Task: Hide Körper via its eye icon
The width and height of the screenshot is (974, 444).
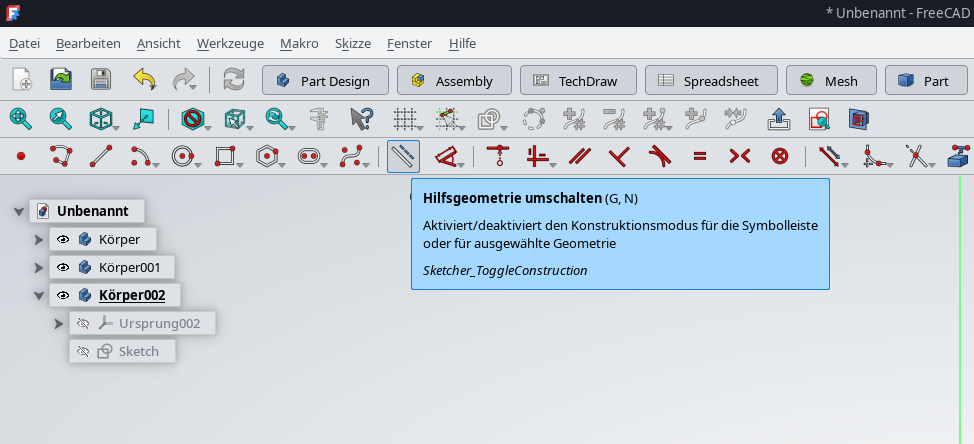Action: [x=63, y=240]
